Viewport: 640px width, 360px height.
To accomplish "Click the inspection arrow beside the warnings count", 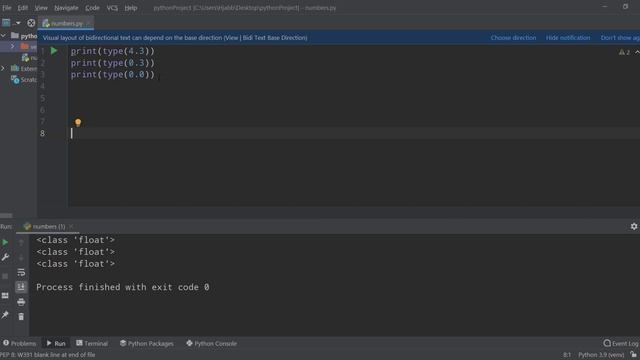I will (x=637, y=52).
